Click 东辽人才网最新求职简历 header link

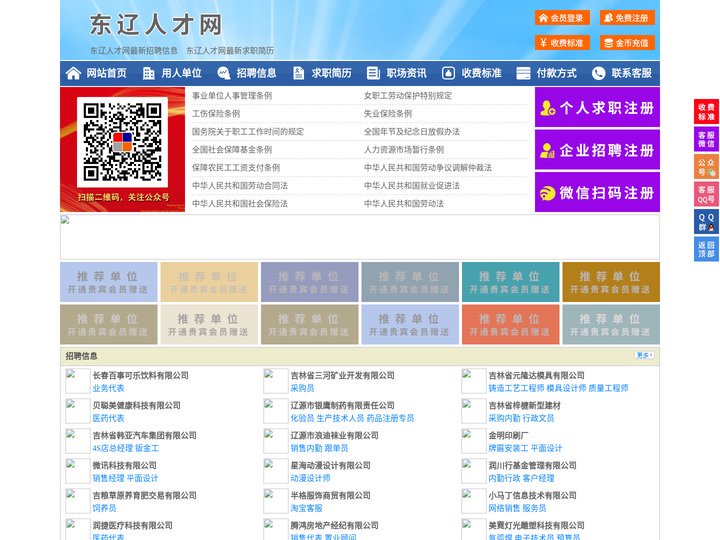pyautogui.click(x=230, y=51)
